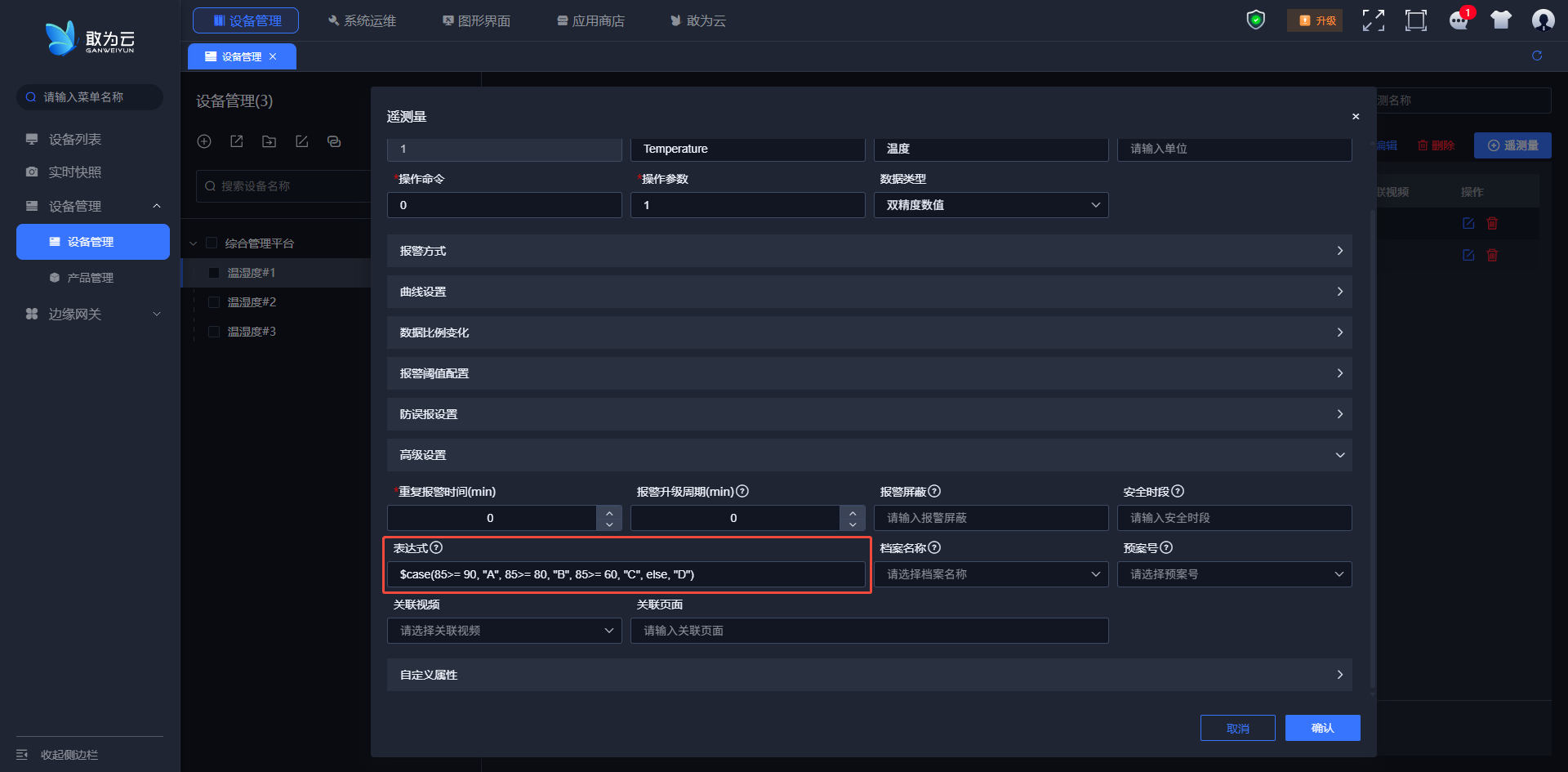
Task: Click the red 删除 button
Action: pyautogui.click(x=1436, y=145)
